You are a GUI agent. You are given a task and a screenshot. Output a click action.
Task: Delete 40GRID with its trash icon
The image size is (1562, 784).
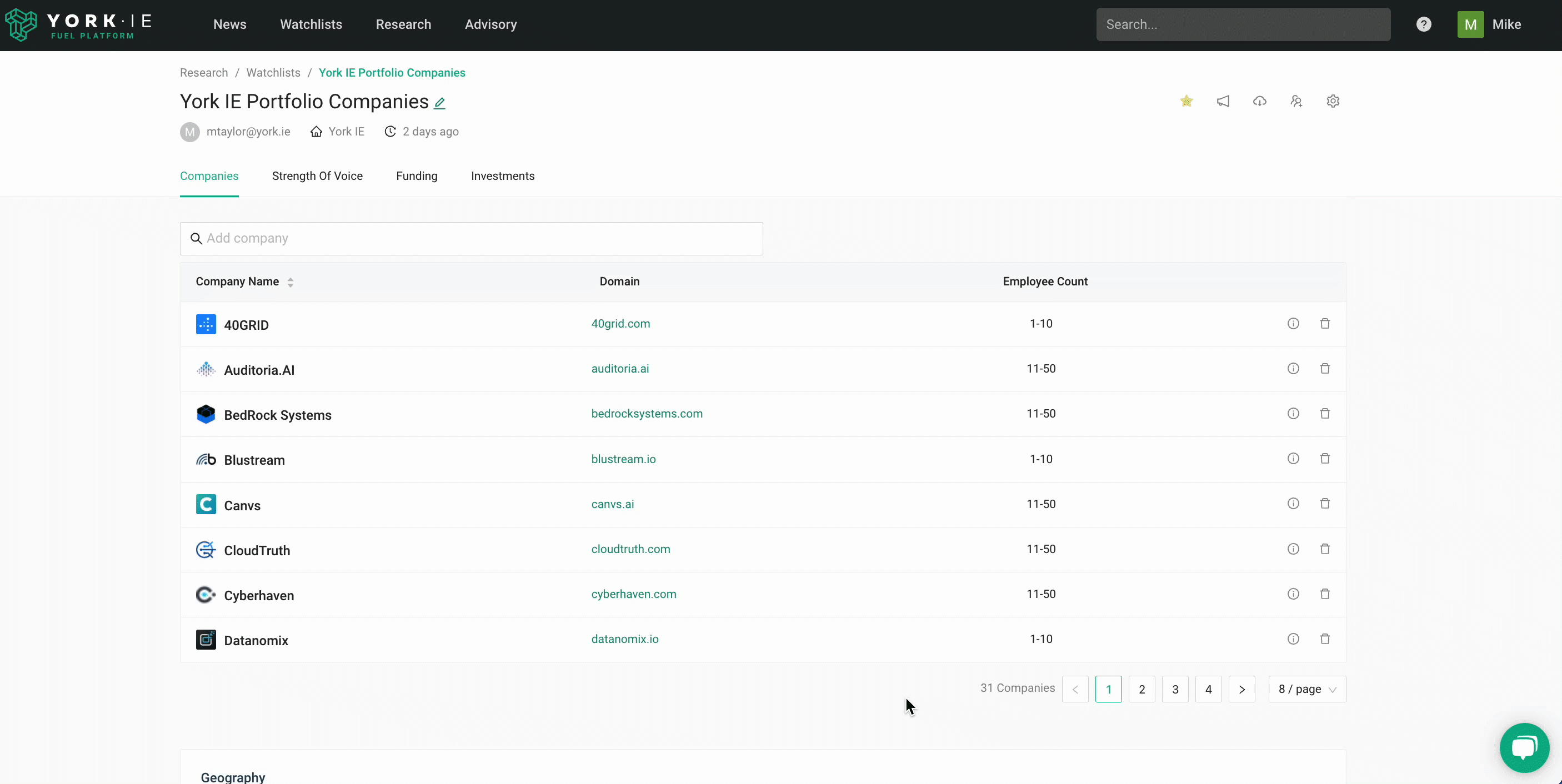click(x=1325, y=324)
